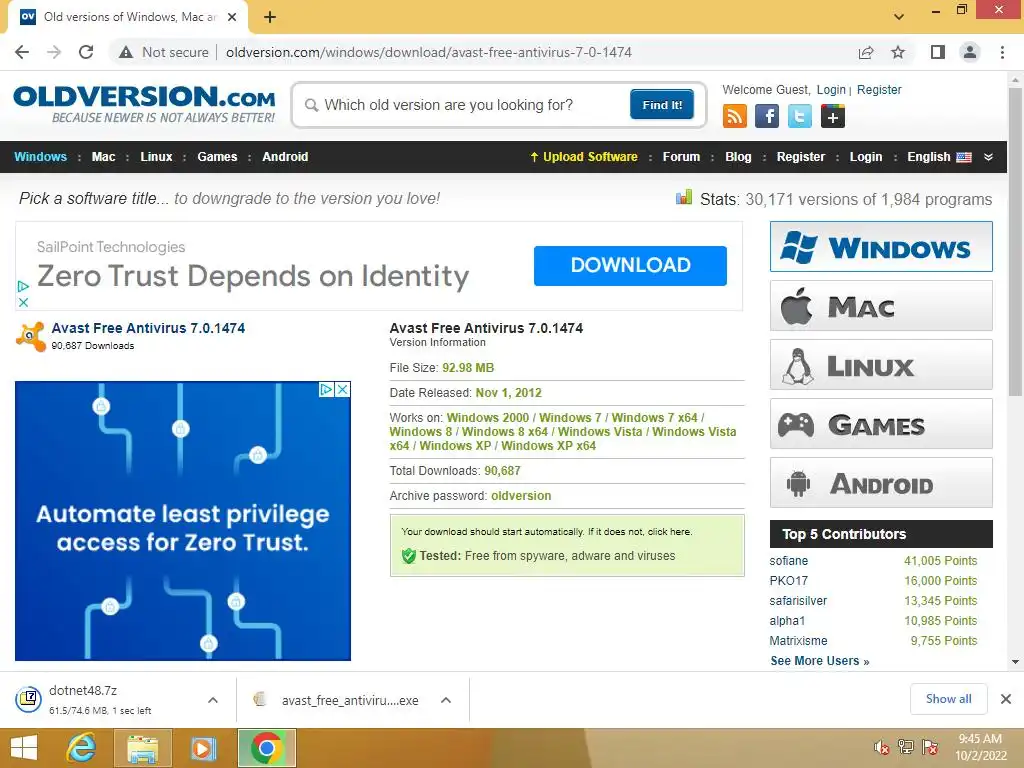Close the top banner ad with X
This screenshot has width=1024, height=768.
(23, 302)
